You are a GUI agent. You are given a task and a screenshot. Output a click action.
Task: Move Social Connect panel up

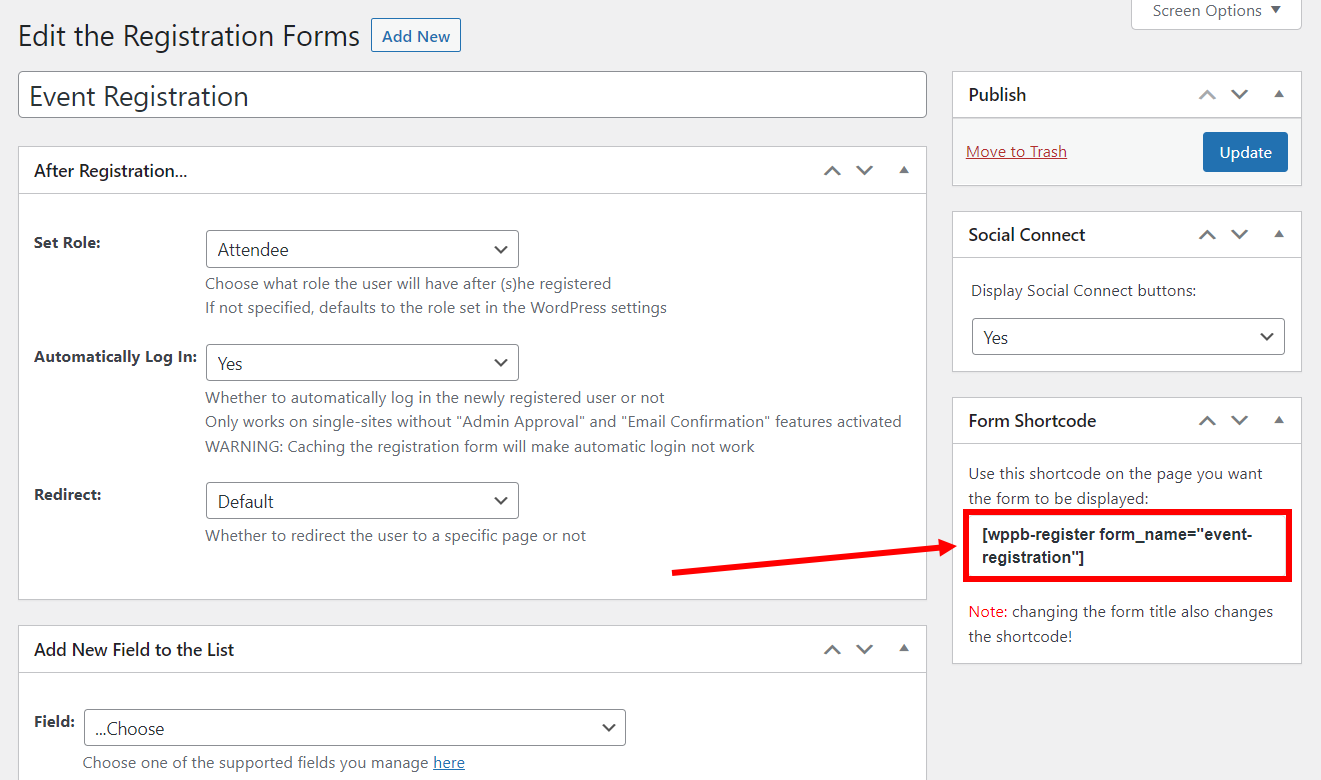coord(1207,235)
